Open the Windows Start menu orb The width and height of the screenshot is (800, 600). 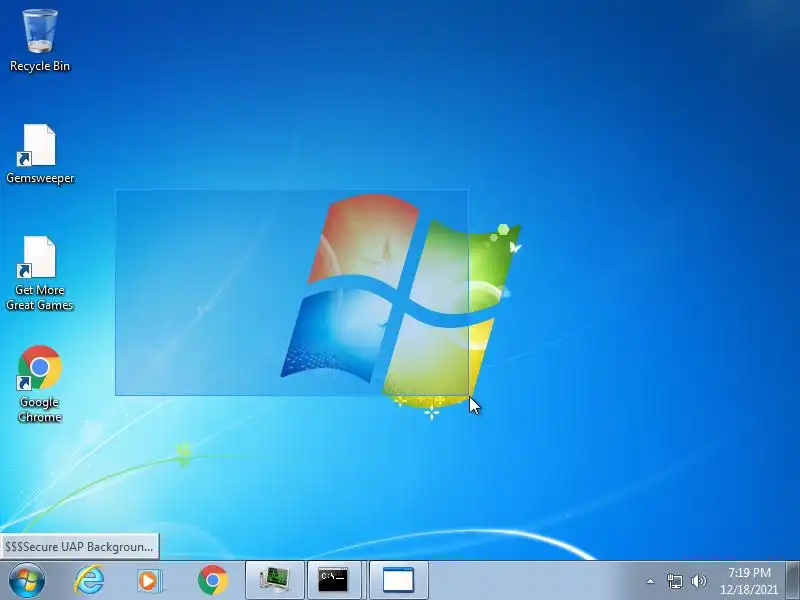pyautogui.click(x=27, y=581)
